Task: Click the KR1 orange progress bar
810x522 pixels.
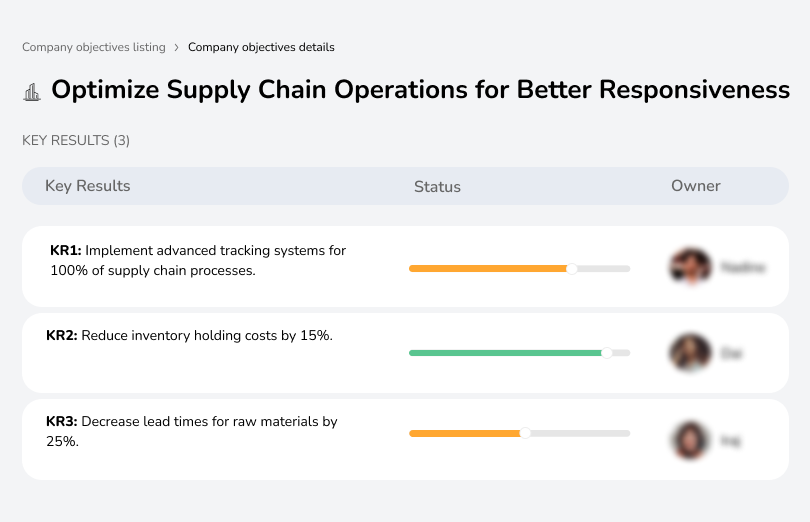Action: (x=488, y=268)
